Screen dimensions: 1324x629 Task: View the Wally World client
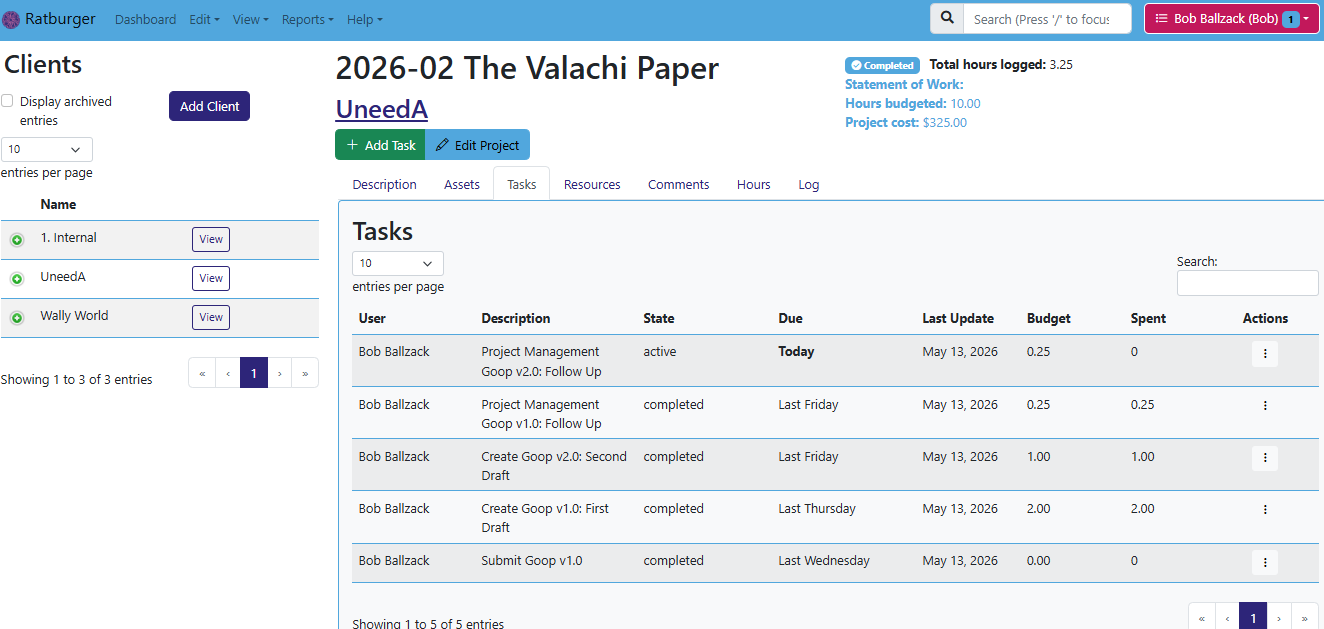pyautogui.click(x=211, y=317)
